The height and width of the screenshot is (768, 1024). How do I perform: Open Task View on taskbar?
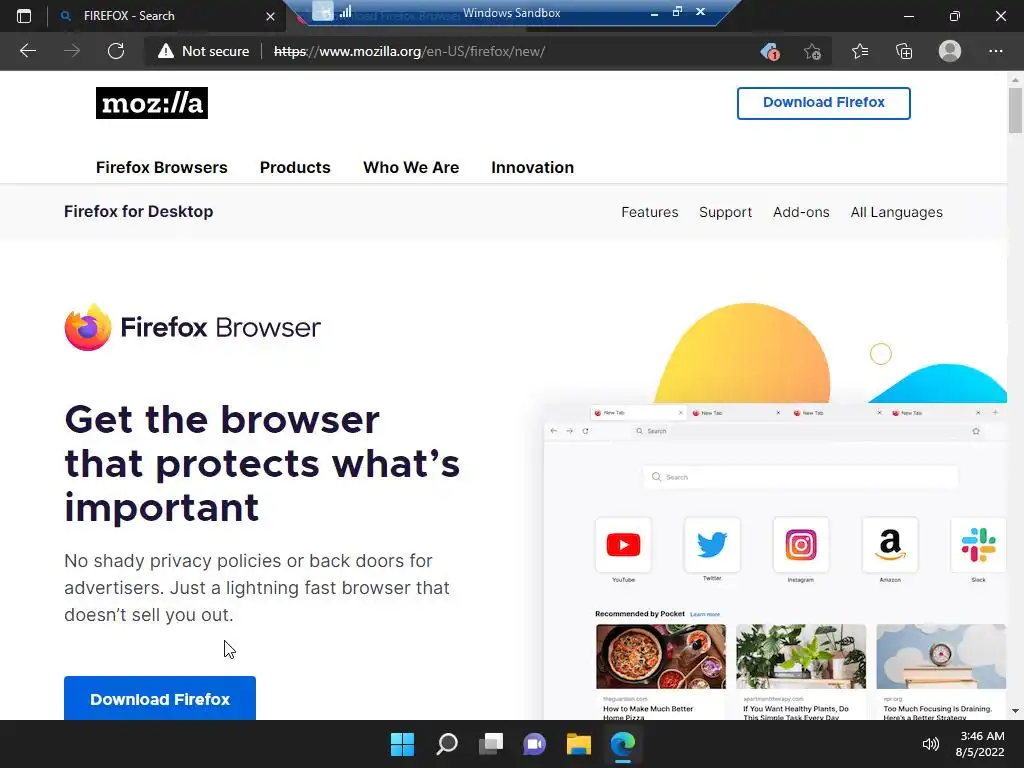pyautogui.click(x=491, y=744)
